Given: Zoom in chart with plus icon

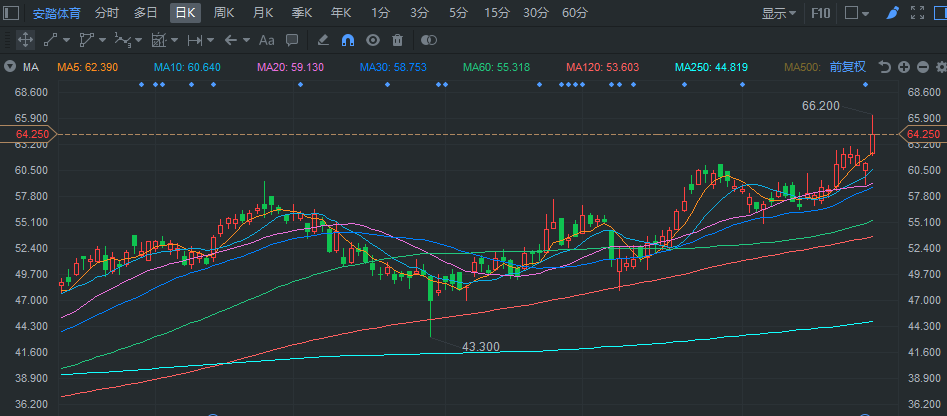Looking at the screenshot, I should click(x=904, y=67).
